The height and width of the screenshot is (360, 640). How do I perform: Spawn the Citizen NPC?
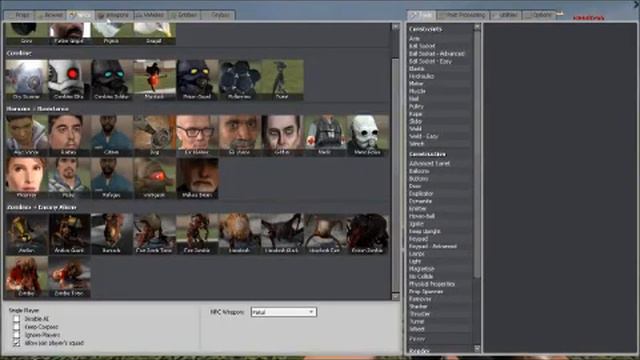point(111,135)
